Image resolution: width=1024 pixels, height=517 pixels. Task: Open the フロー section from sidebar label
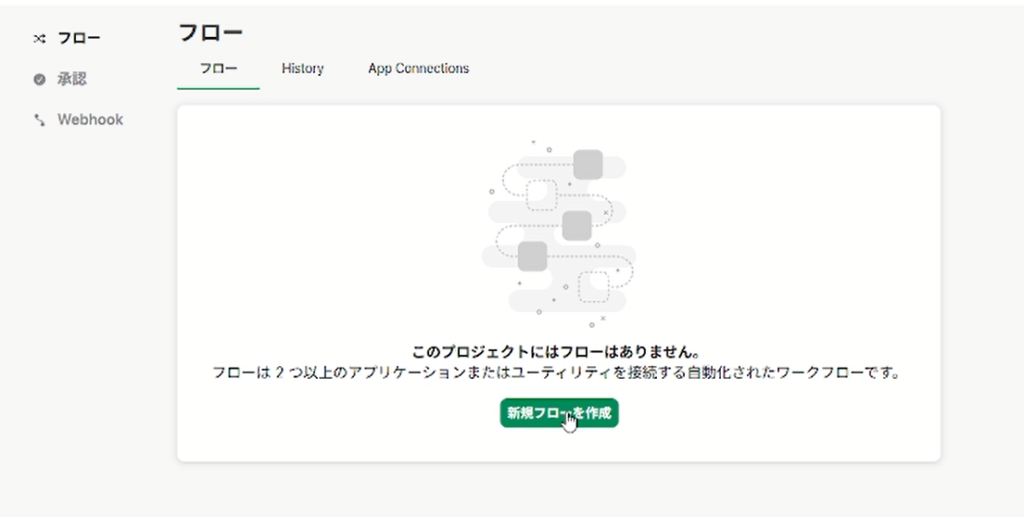(x=79, y=39)
